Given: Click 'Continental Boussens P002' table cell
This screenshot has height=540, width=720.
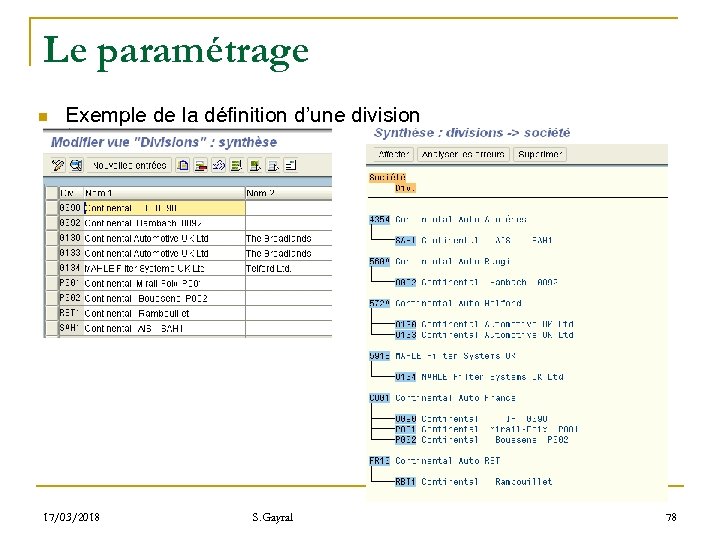Looking at the screenshot, I should click(x=164, y=298).
